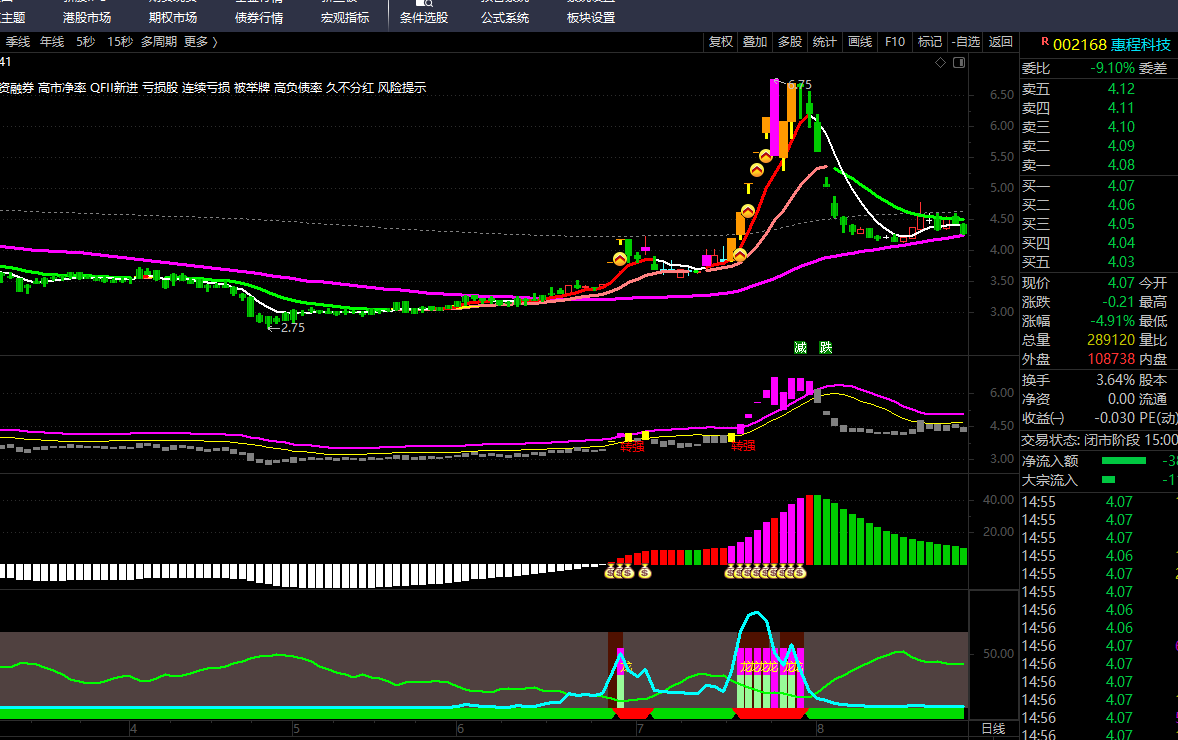Click the 6.75 high price label

click(x=799, y=85)
